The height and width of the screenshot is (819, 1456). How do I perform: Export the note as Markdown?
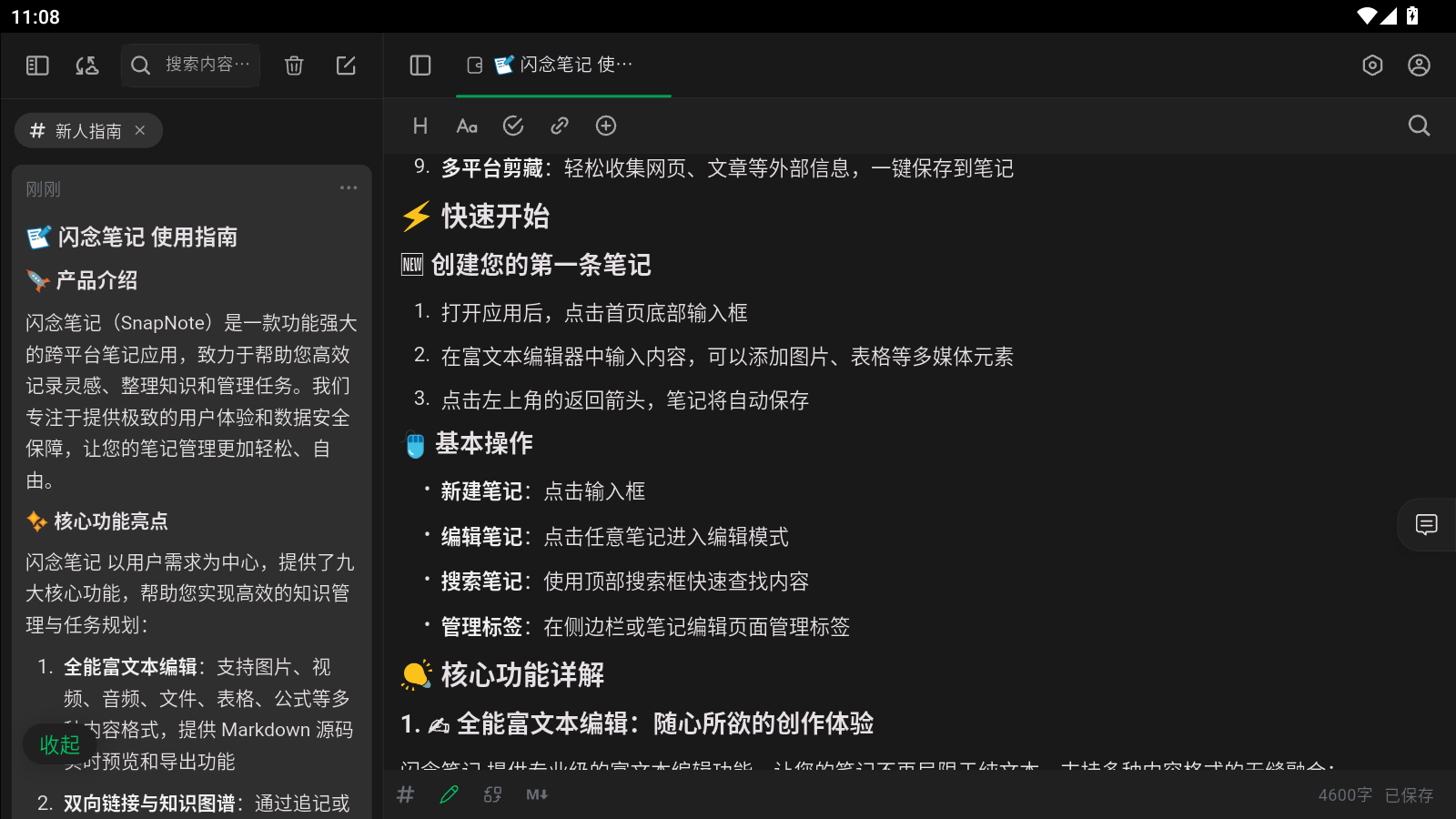(536, 794)
